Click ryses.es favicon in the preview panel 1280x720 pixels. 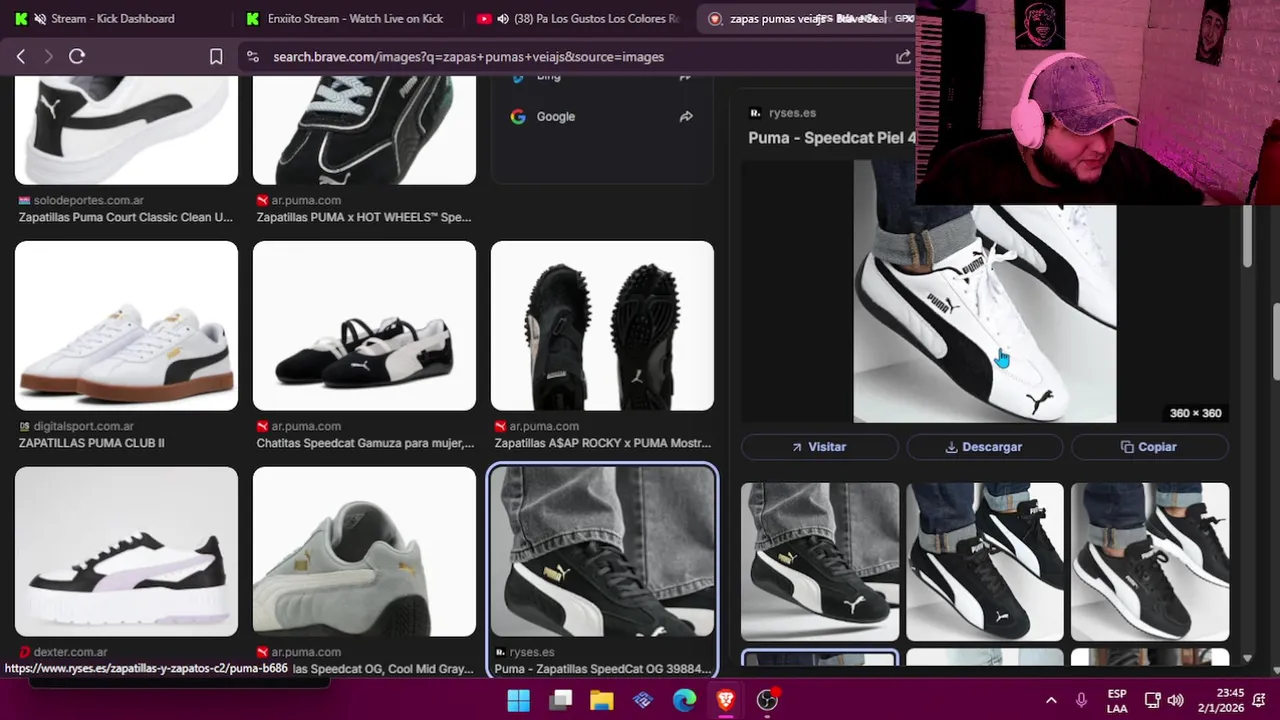point(755,113)
